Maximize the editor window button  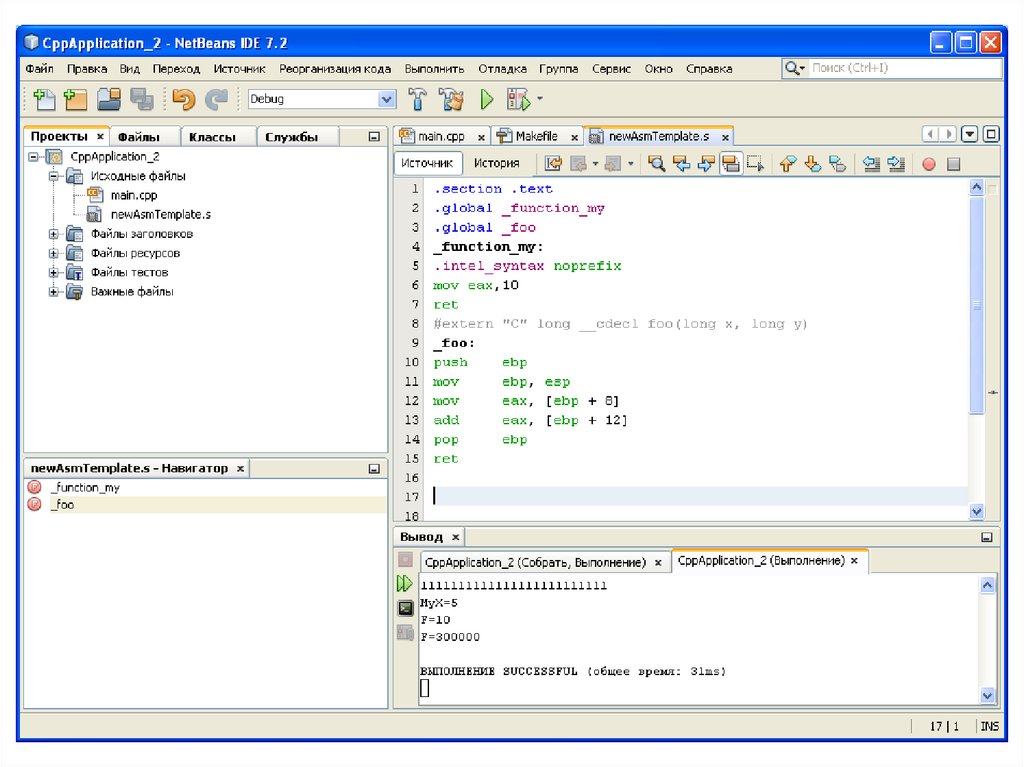pyautogui.click(x=991, y=135)
